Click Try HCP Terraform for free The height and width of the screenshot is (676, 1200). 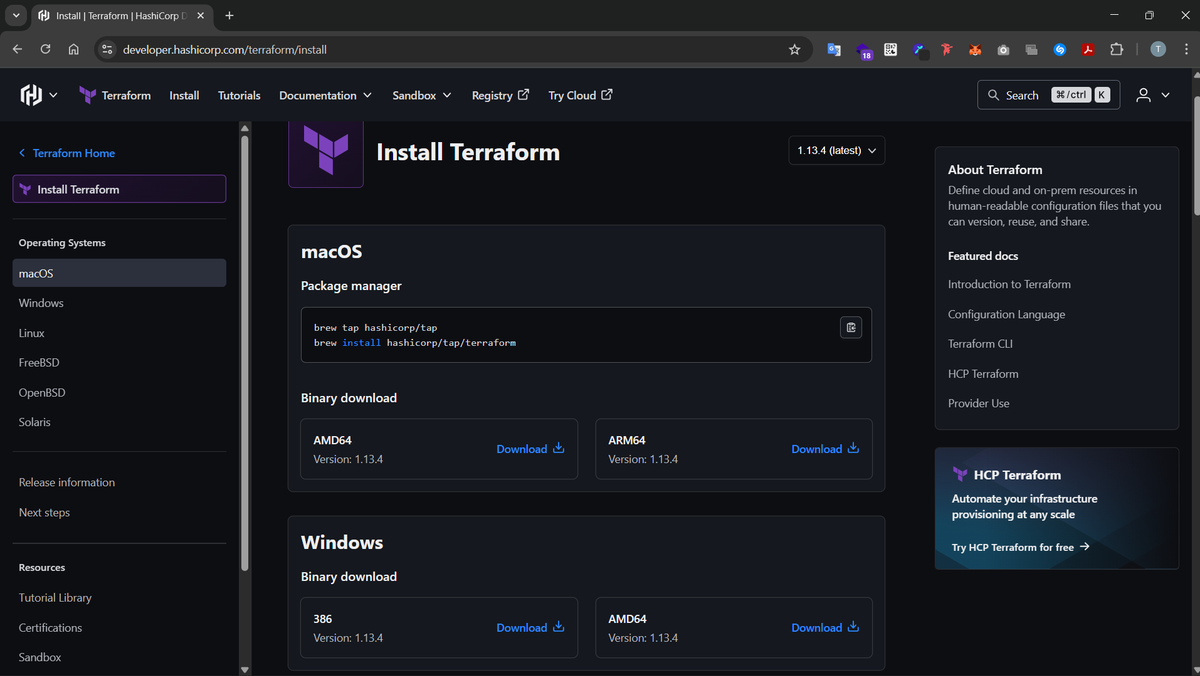coord(1020,547)
